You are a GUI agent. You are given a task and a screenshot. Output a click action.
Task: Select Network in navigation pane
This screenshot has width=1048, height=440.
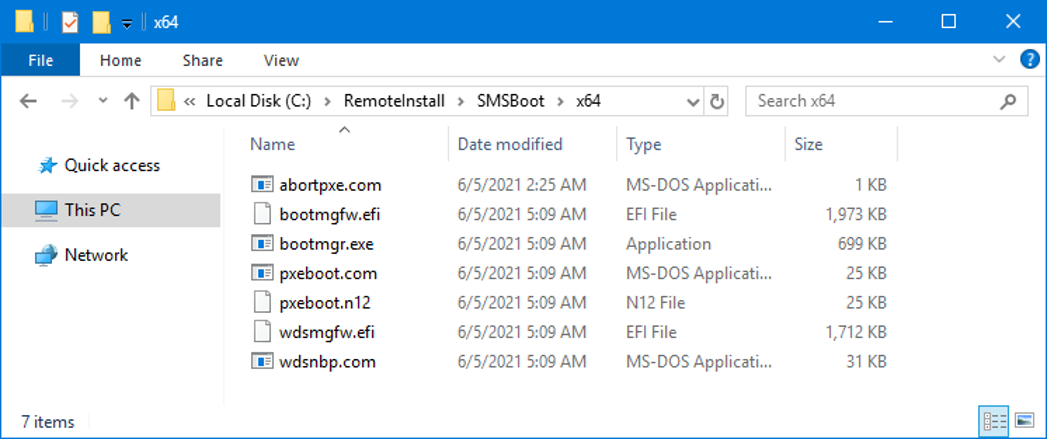[96, 255]
